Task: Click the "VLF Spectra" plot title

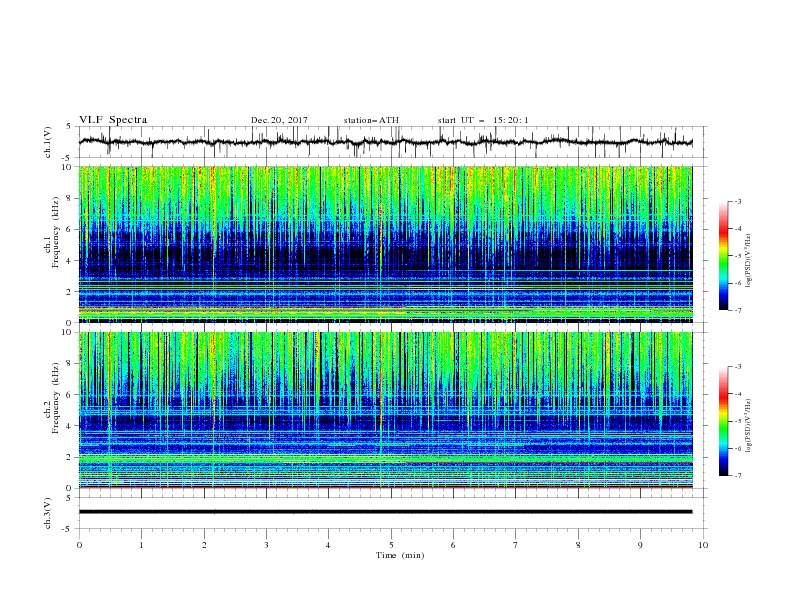Action: tap(113, 120)
